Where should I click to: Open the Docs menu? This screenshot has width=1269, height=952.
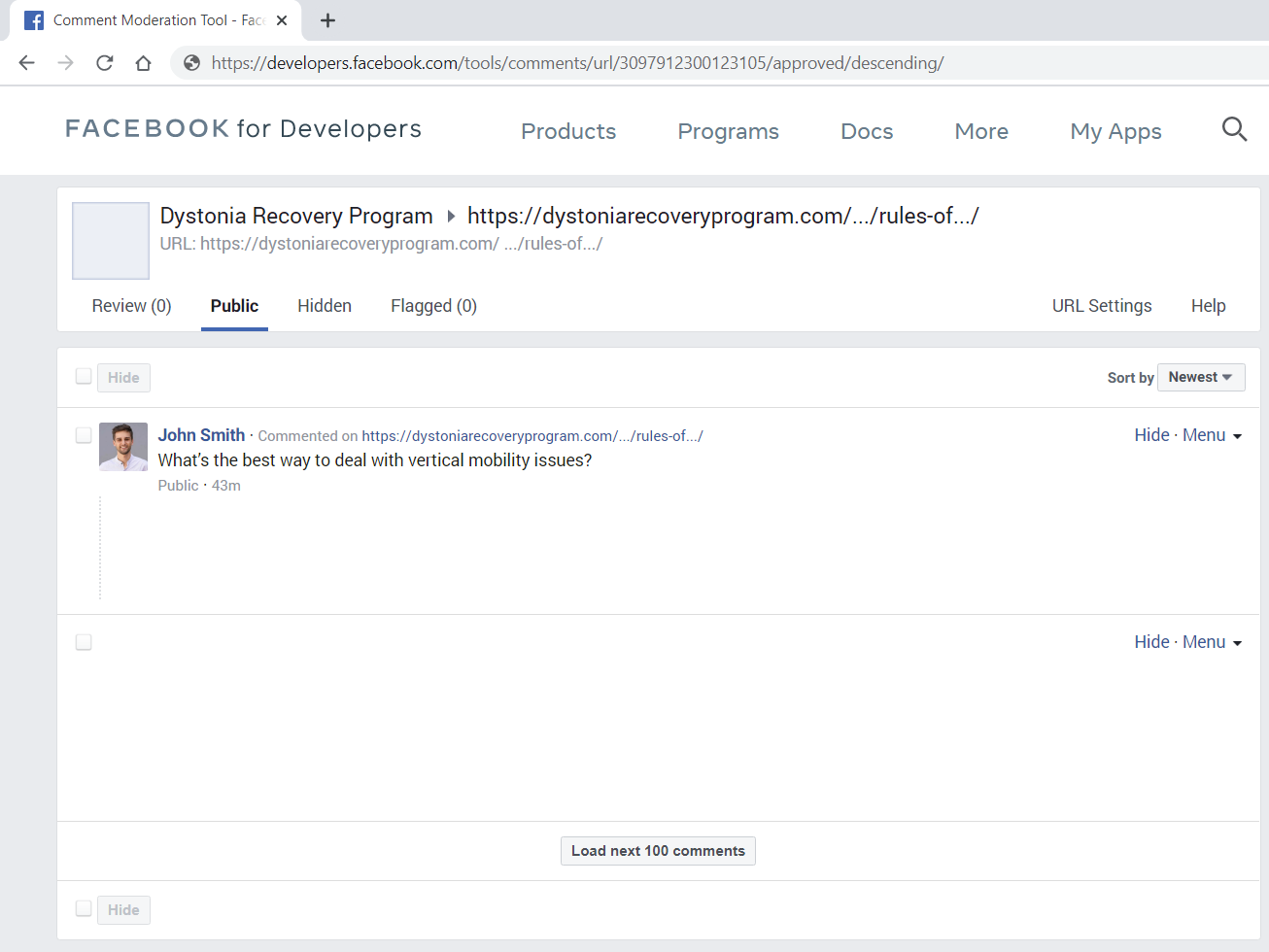coord(867,131)
